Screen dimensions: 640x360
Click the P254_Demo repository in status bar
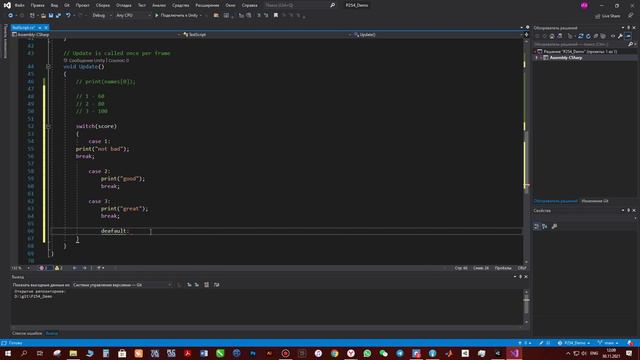pos(573,343)
